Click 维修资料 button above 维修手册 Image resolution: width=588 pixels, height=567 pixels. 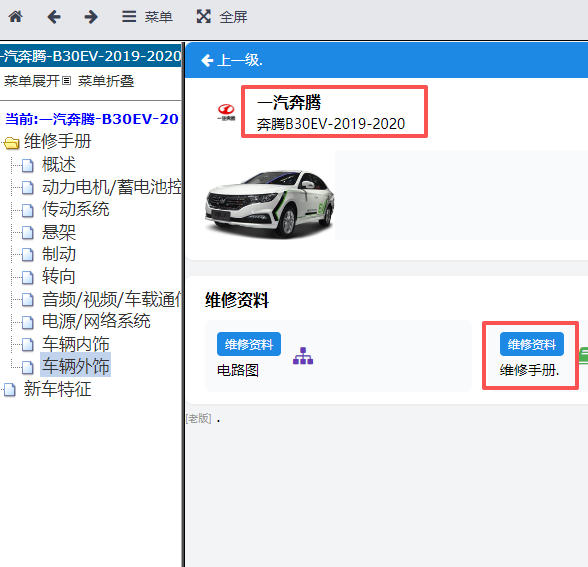pos(531,344)
